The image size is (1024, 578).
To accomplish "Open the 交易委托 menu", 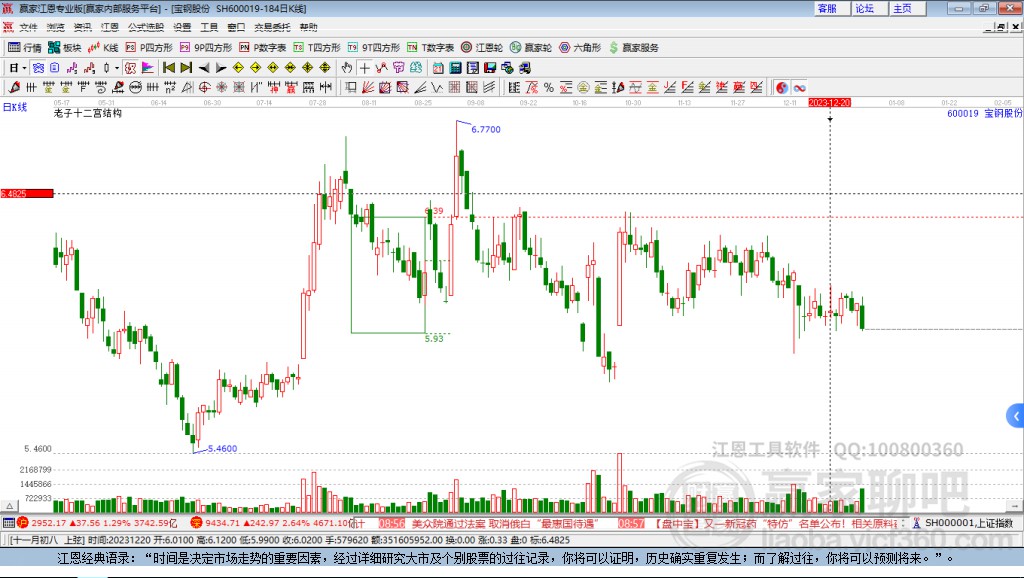I will click(x=272, y=27).
